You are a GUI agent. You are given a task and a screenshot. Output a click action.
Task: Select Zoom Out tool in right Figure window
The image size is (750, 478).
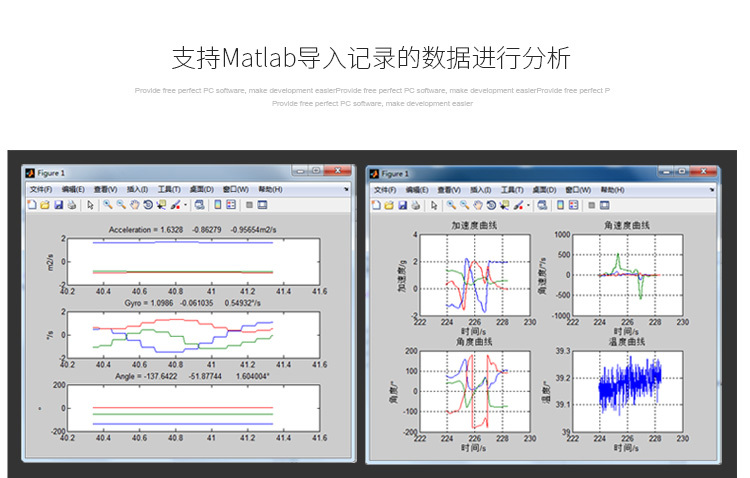point(463,205)
